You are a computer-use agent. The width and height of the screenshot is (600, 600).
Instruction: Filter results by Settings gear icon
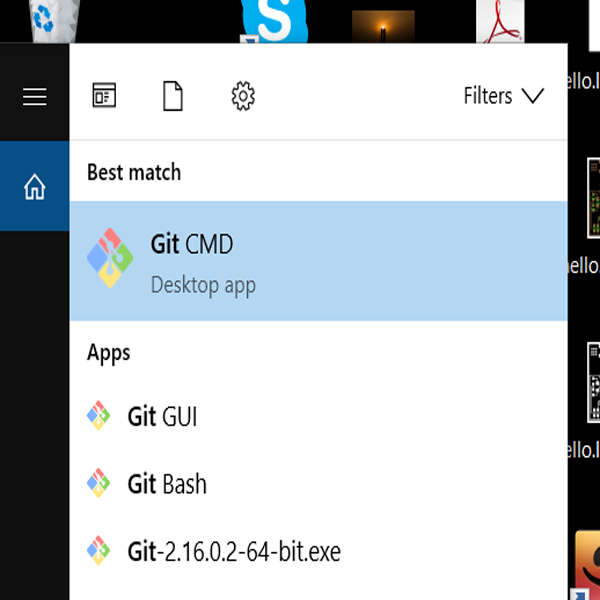click(x=243, y=96)
